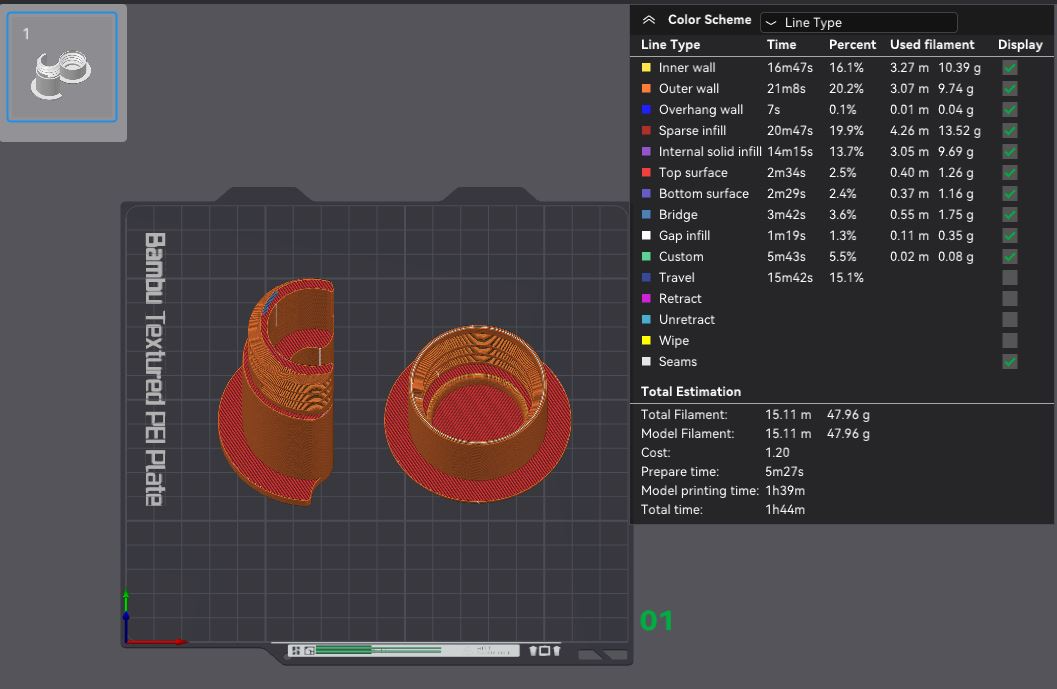Click the white Gap infill color swatch

[x=646, y=235]
